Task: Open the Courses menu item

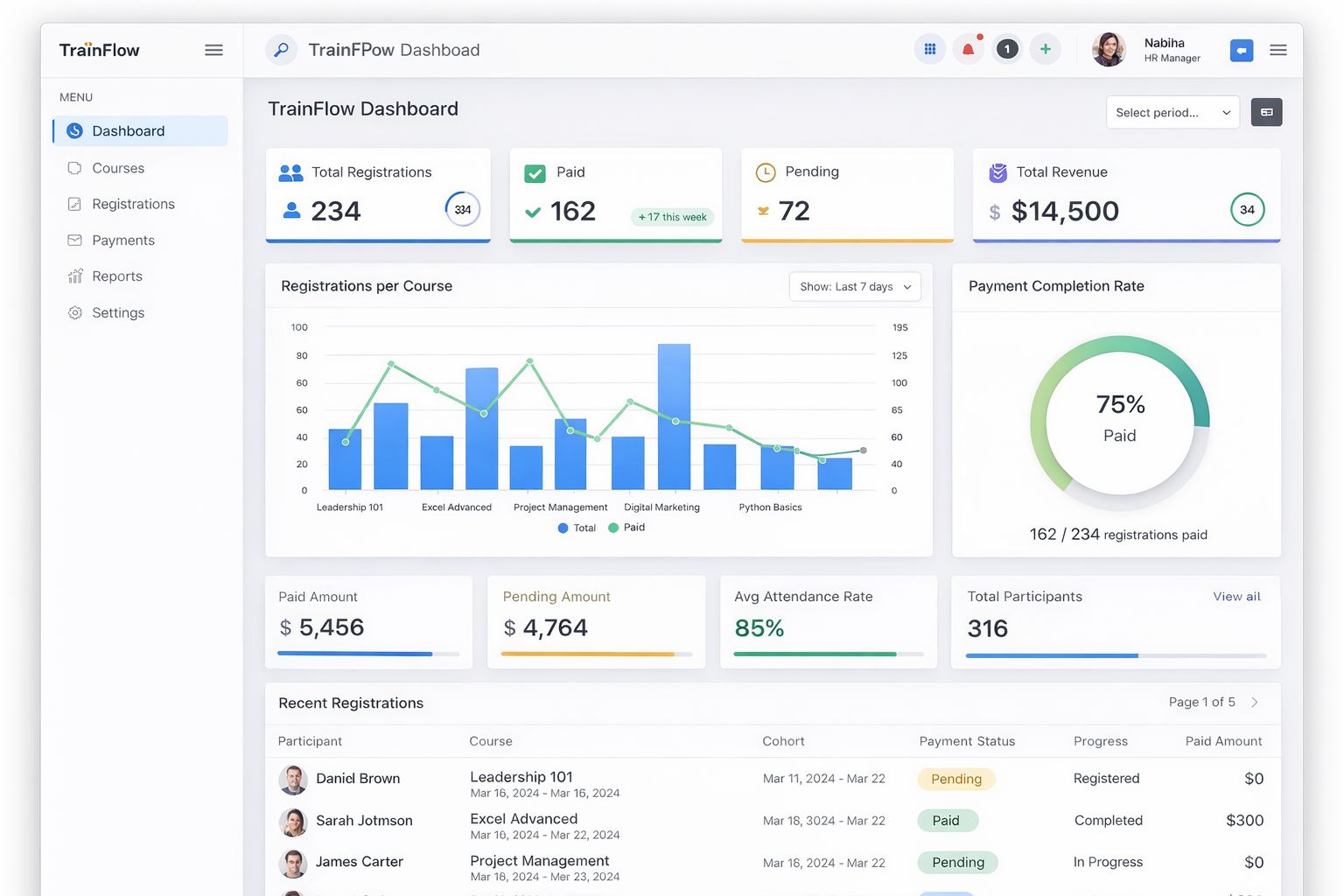Action: pos(118,168)
